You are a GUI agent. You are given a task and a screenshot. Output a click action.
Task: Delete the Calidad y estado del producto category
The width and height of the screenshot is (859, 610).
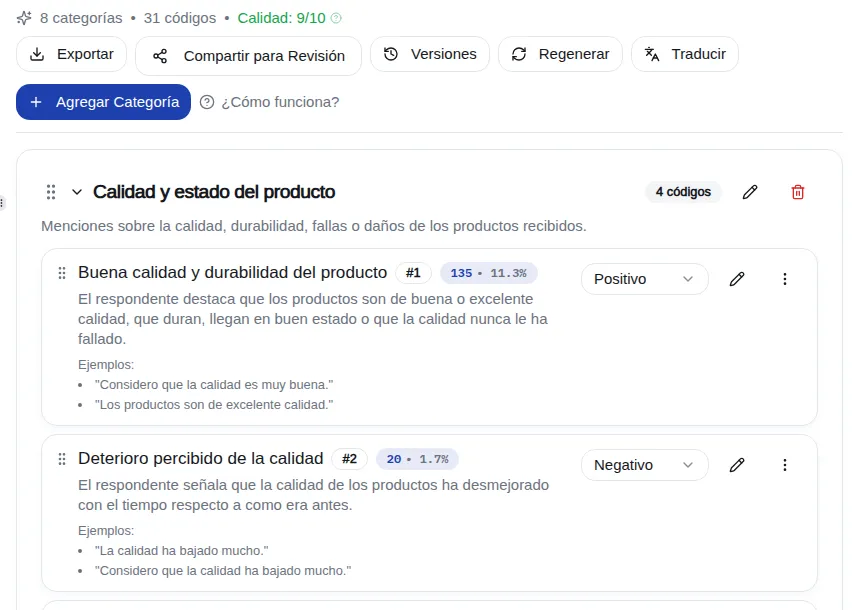(x=798, y=192)
